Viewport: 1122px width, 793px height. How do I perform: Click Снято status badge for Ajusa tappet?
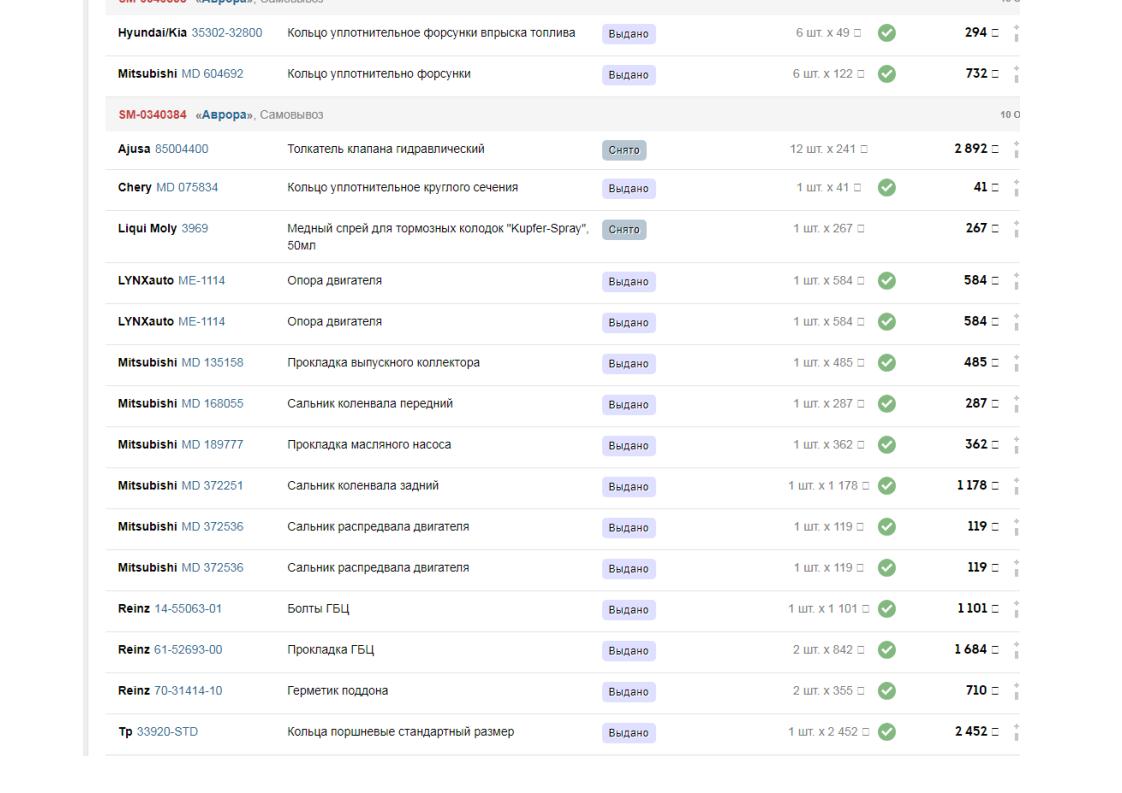[625, 150]
